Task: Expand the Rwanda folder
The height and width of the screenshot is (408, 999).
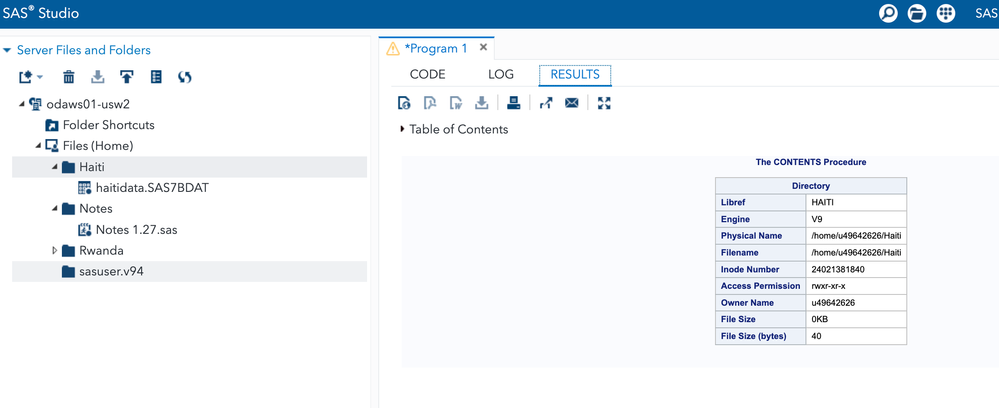Action: [x=55, y=251]
